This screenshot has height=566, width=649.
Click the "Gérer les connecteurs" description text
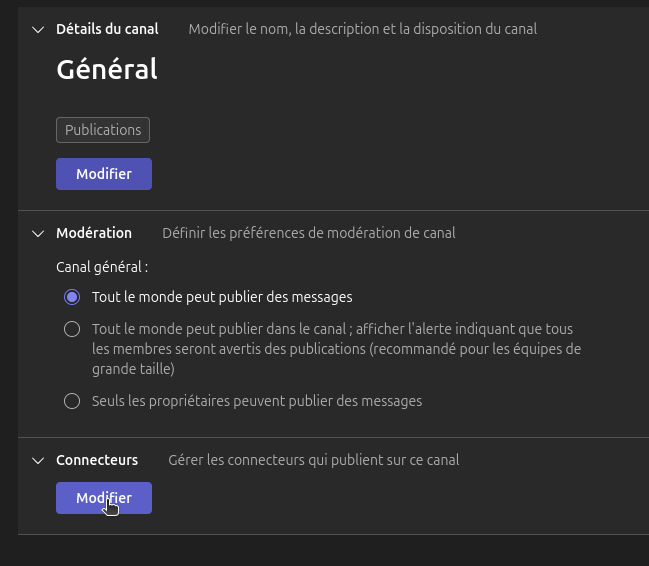click(x=313, y=460)
